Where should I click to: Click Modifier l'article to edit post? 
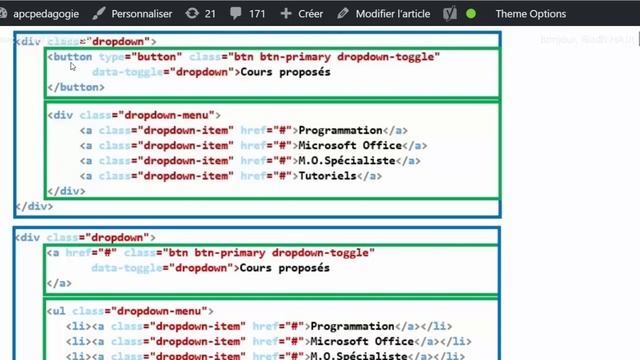pyautogui.click(x=393, y=14)
